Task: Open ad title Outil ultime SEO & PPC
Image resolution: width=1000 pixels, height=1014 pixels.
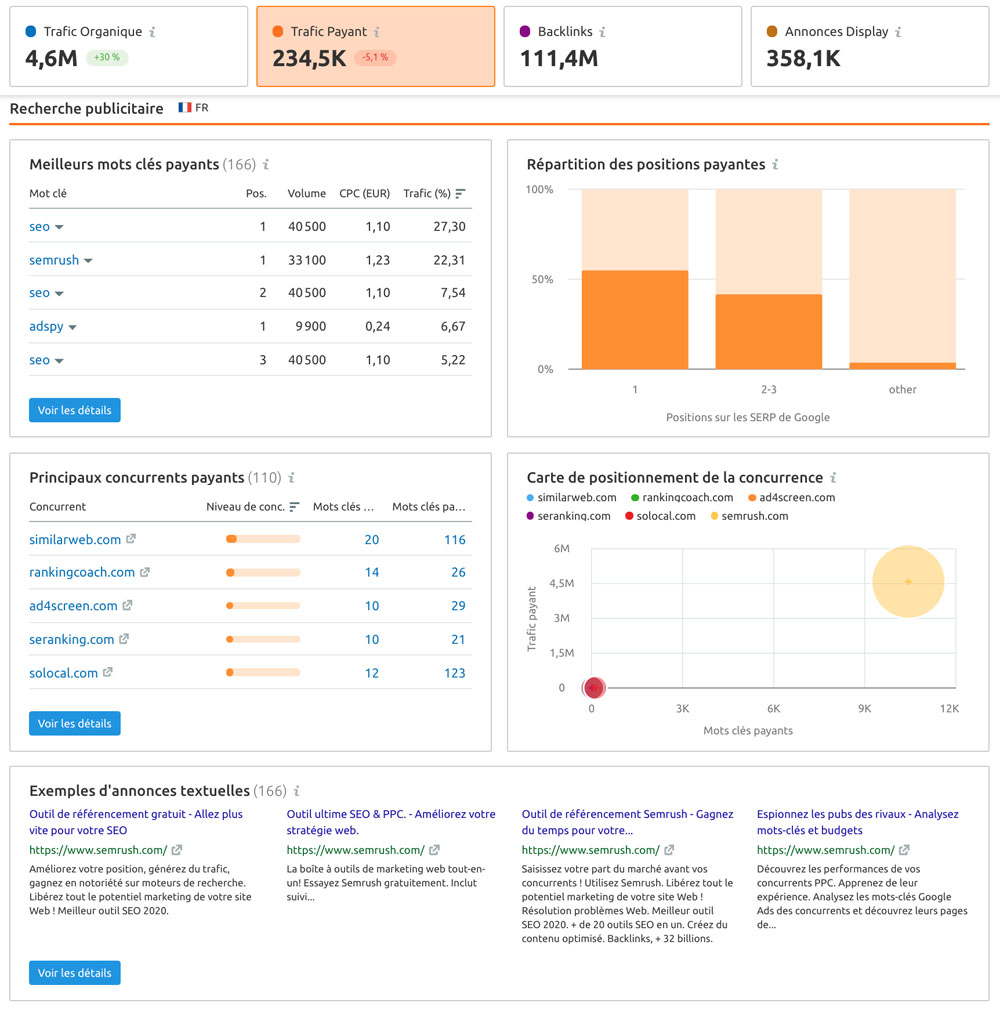Action: [x=391, y=822]
